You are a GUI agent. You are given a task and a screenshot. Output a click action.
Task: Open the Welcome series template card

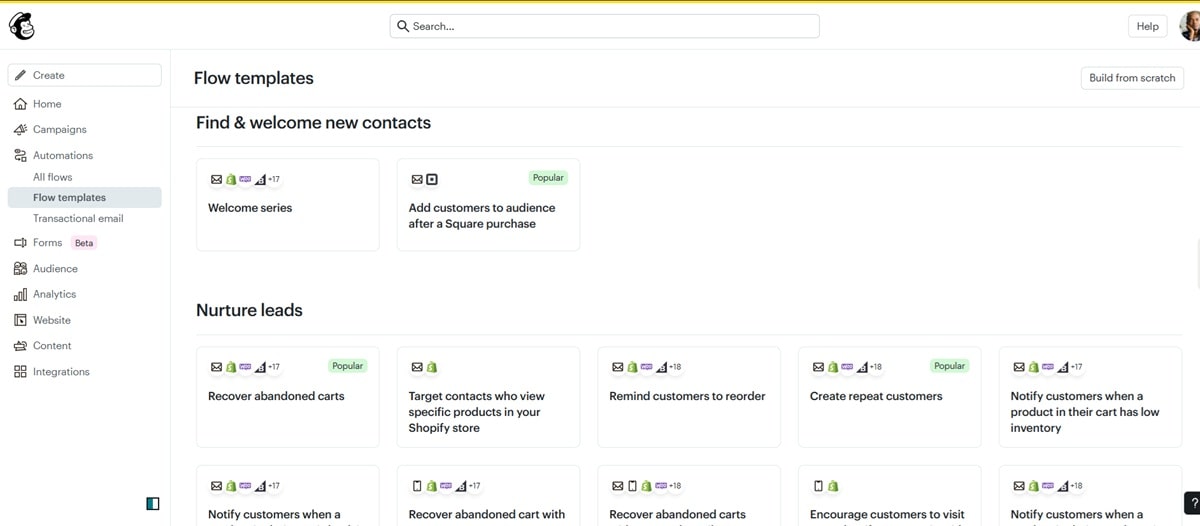tap(288, 205)
